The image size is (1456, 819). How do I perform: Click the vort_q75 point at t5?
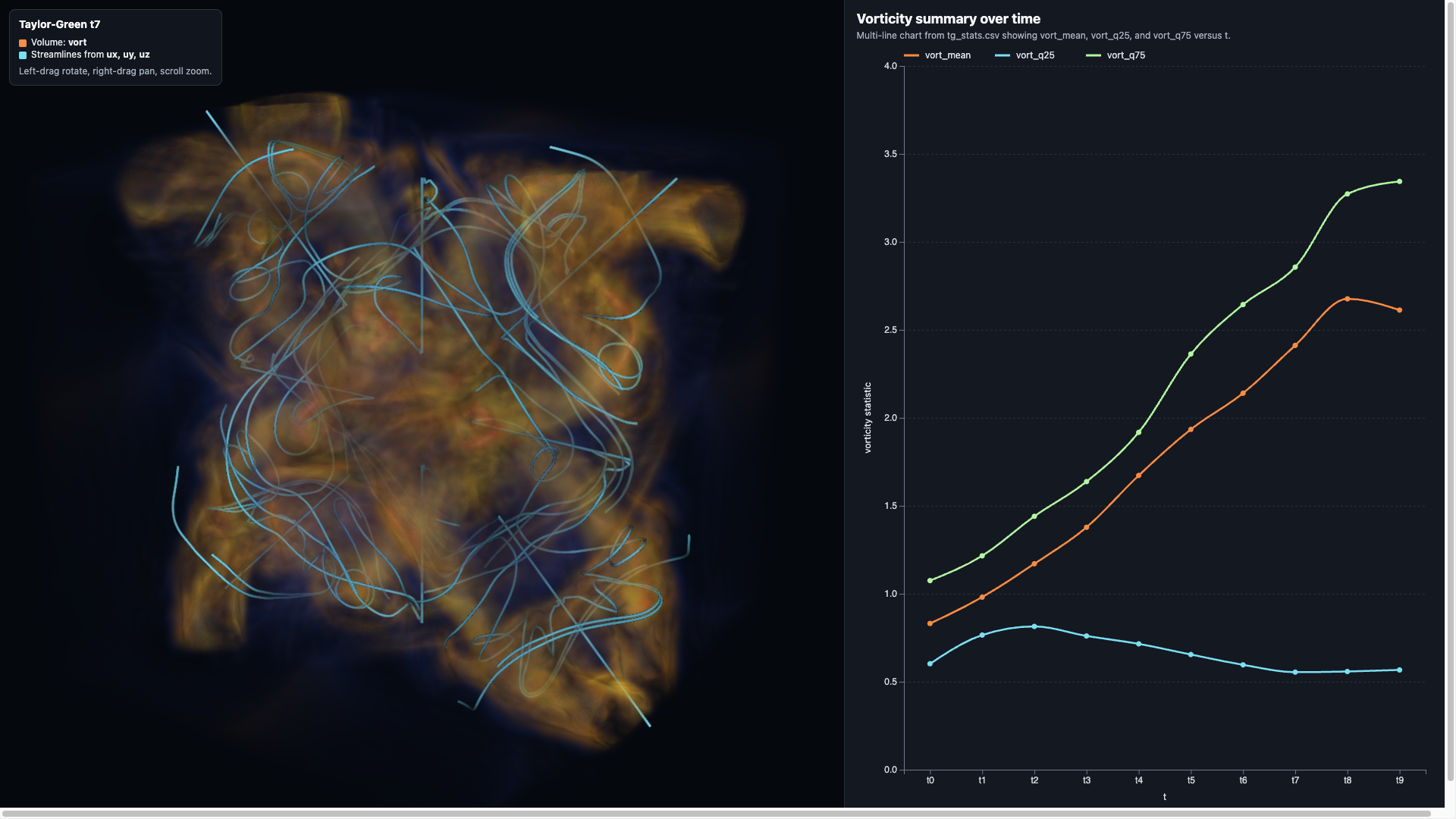click(1191, 354)
